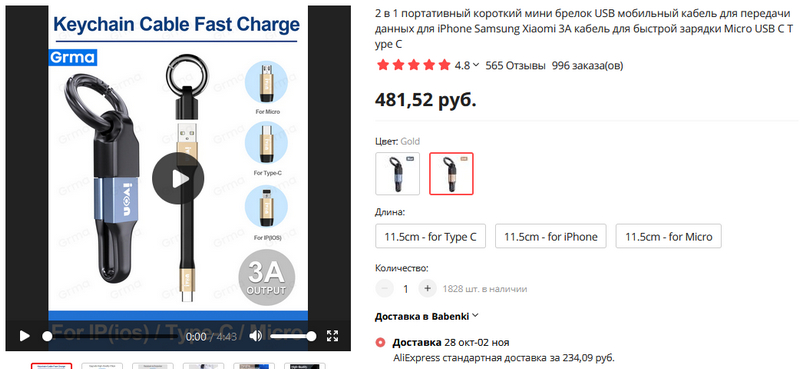Open the 565 Отзывы reviews link
Image resolution: width=800 pixels, height=369 pixels.
(x=515, y=65)
